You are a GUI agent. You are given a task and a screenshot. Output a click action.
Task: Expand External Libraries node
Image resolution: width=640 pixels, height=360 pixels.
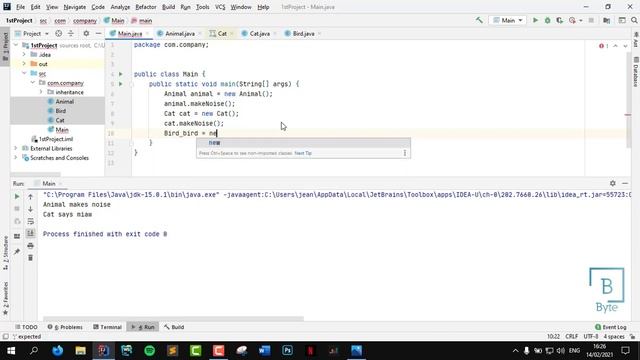16,148
